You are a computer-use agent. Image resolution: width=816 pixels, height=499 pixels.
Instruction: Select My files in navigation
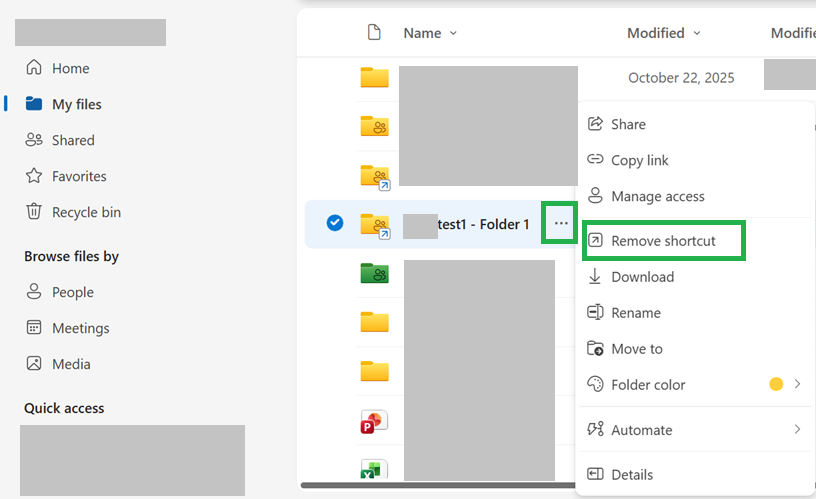[63, 104]
